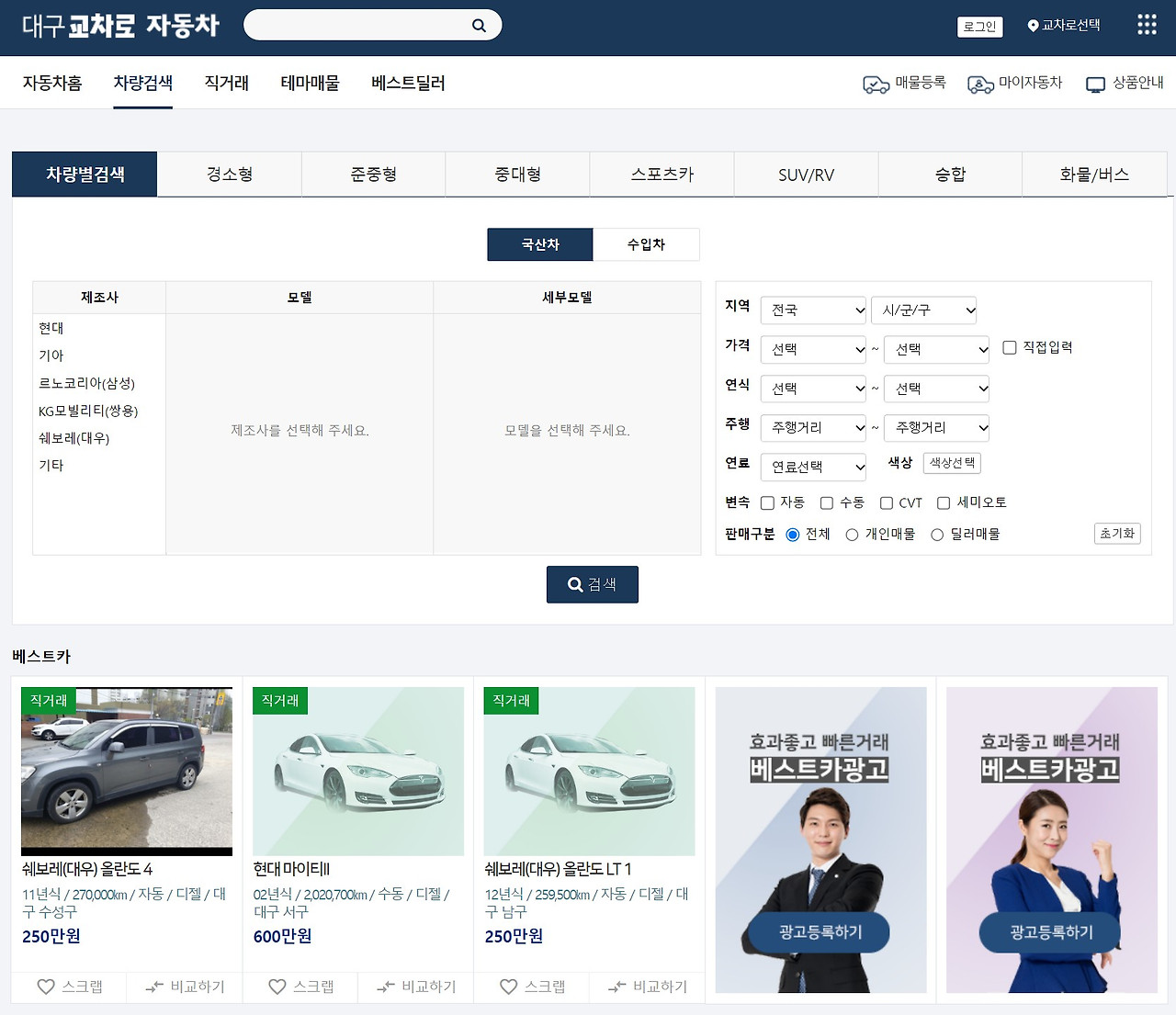Switch to the SUV/RV tab
Image resolution: width=1176 pixels, height=1015 pixels.
point(807,175)
